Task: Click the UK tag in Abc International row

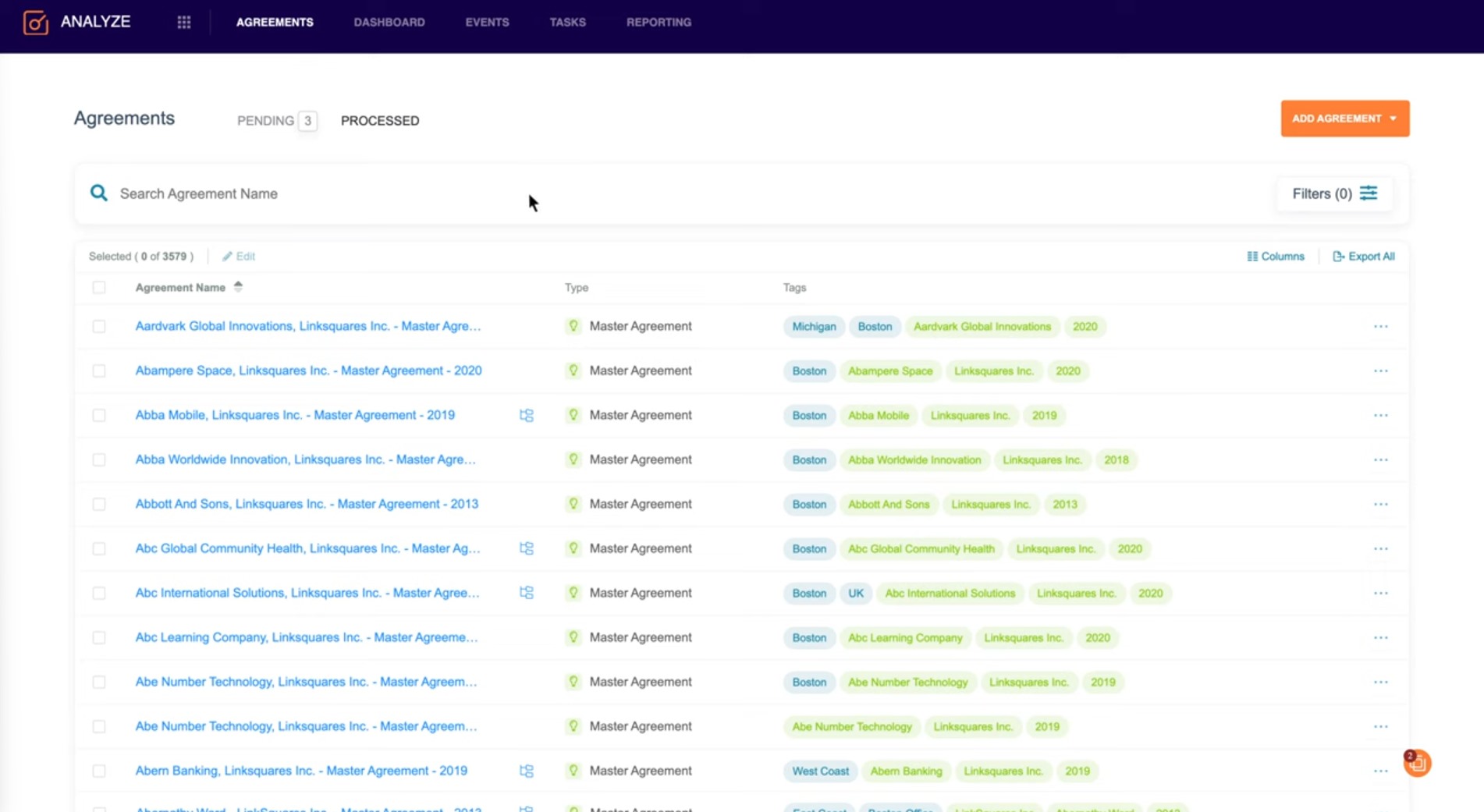Action: (x=856, y=594)
